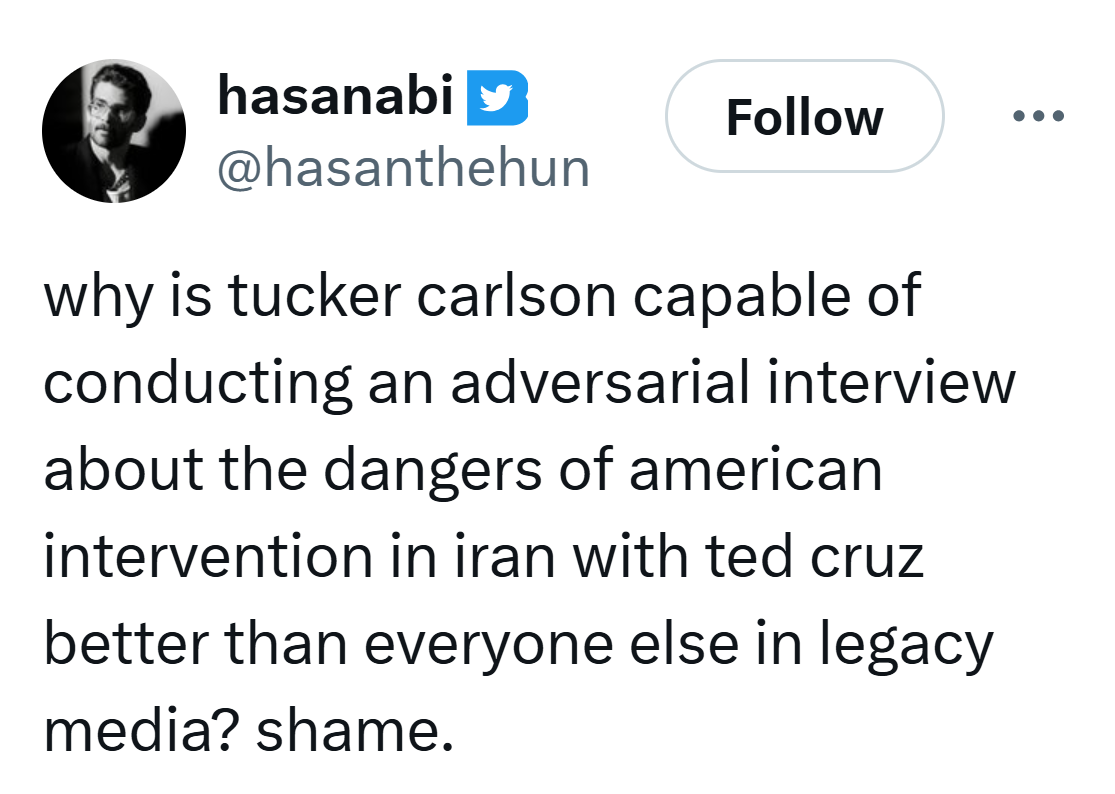
Task: Click the word "conducting" in the tweet
Action: pos(198,385)
